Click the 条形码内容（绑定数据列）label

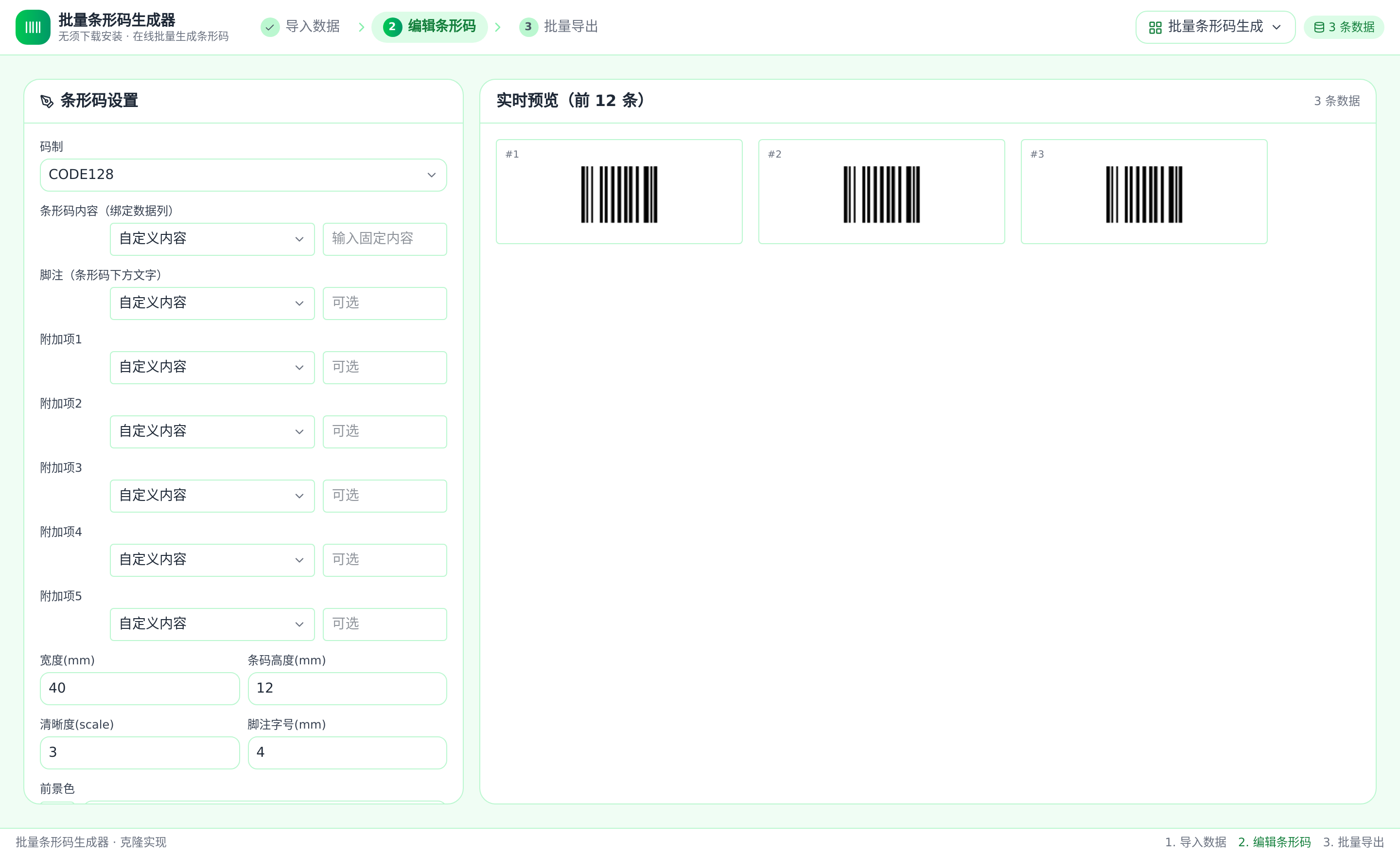pyautogui.click(x=106, y=211)
